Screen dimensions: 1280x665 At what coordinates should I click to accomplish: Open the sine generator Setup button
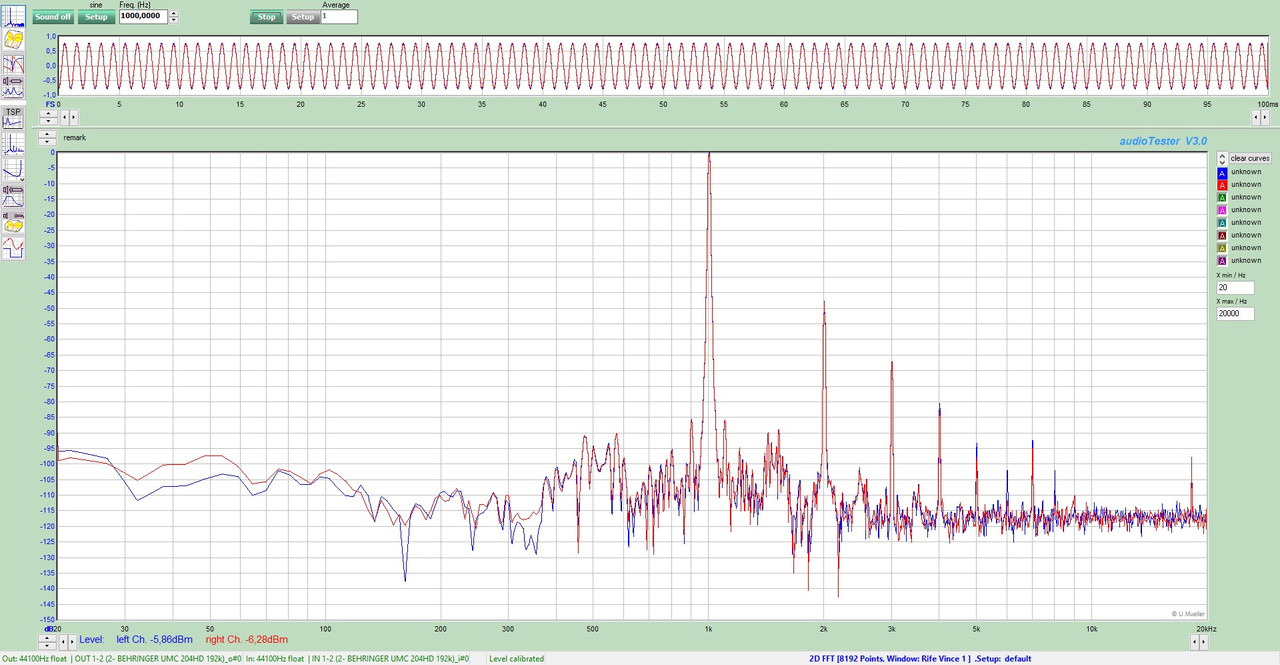pos(96,17)
